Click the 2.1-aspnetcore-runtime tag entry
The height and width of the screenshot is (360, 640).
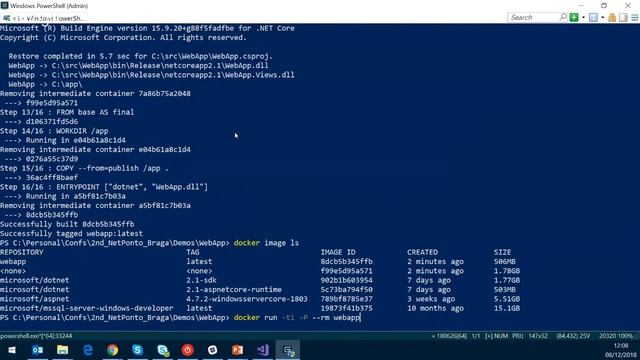[x=234, y=290]
